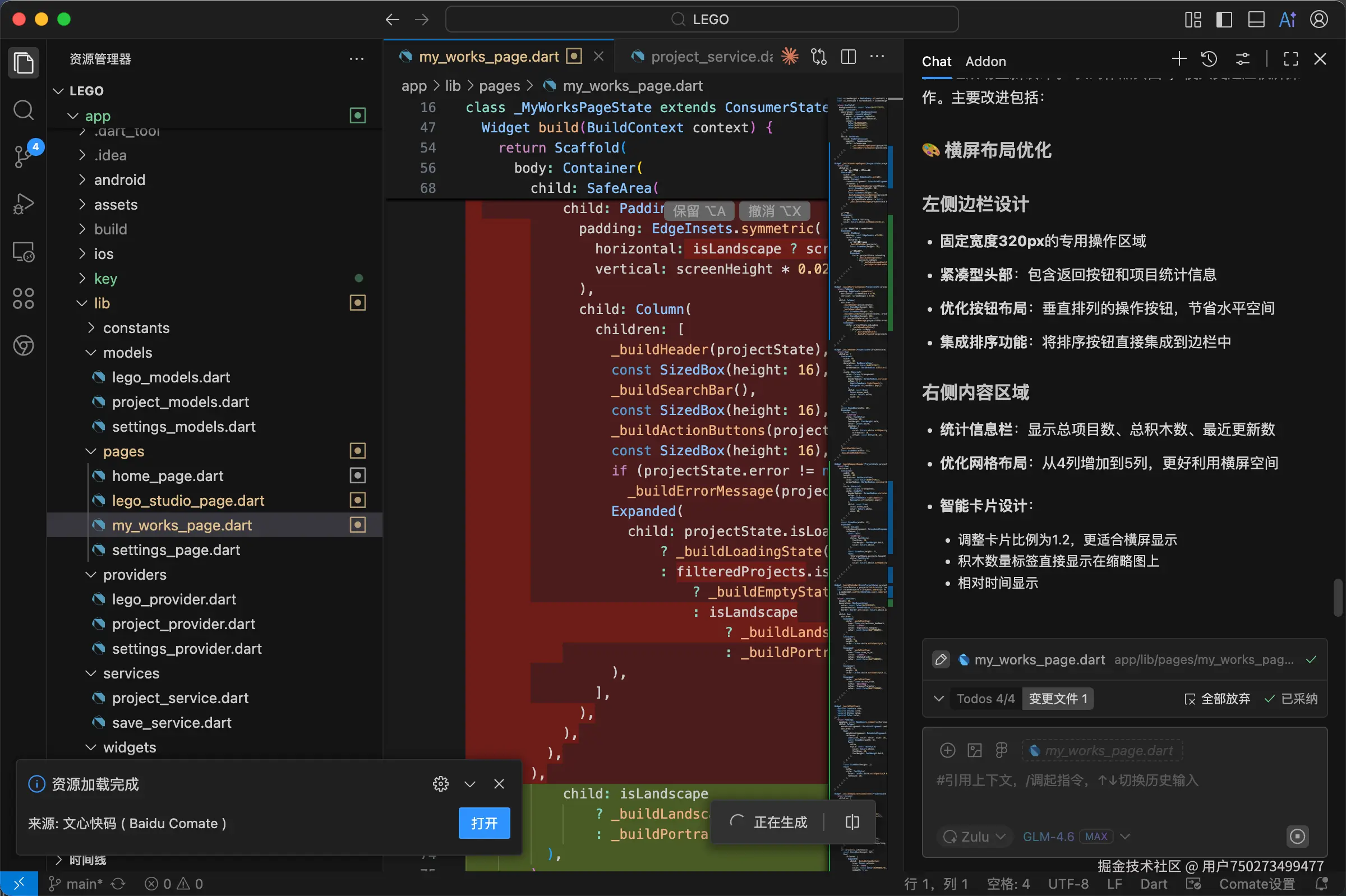Toggle fullscreen for the Chat panel

pyautogui.click(x=1290, y=59)
